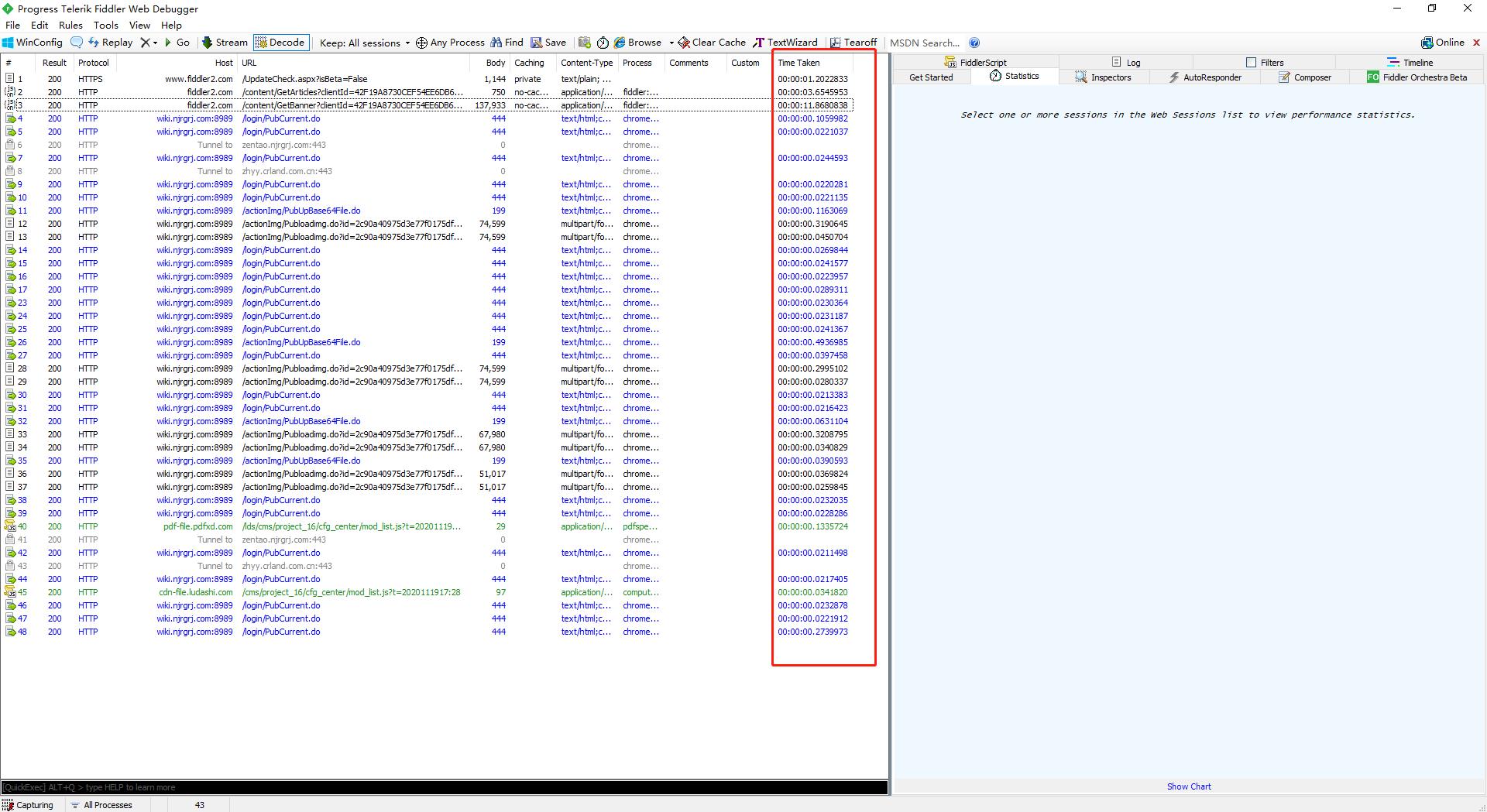Image resolution: width=1487 pixels, height=812 pixels.
Task: Open the Composer tab
Action: tap(1304, 77)
